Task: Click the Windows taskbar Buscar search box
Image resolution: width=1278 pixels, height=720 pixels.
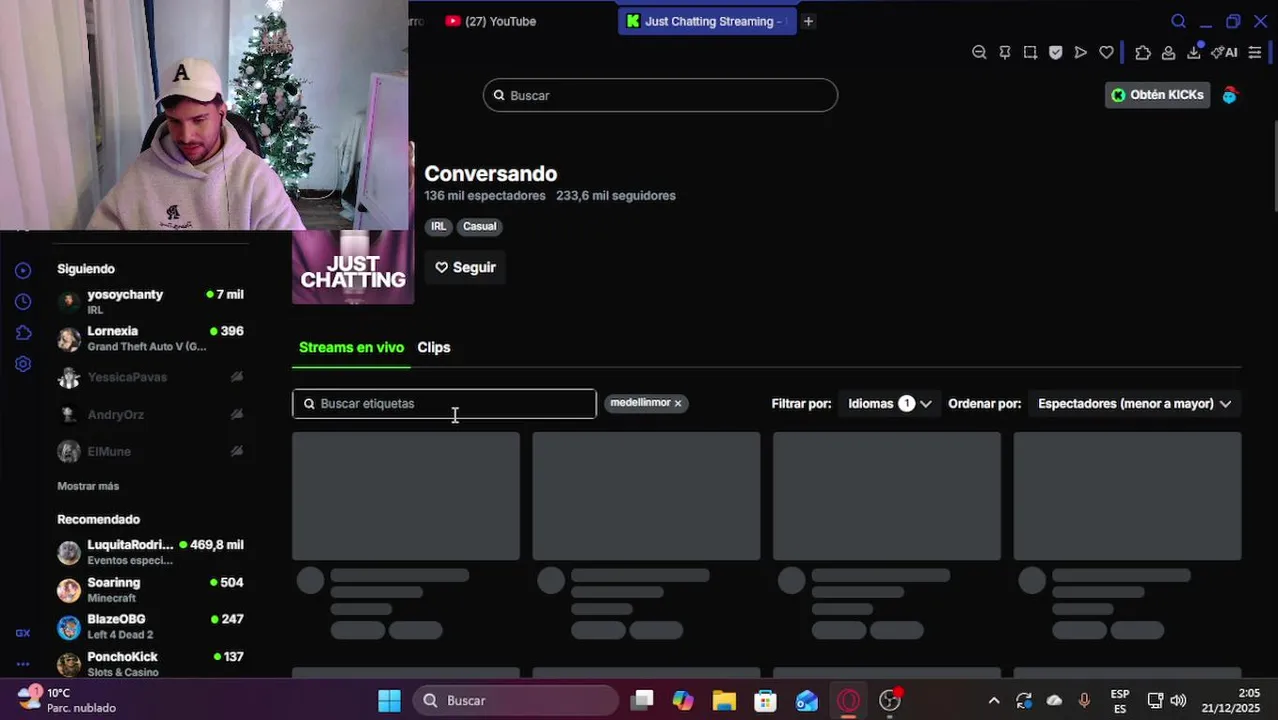Action: (x=516, y=700)
